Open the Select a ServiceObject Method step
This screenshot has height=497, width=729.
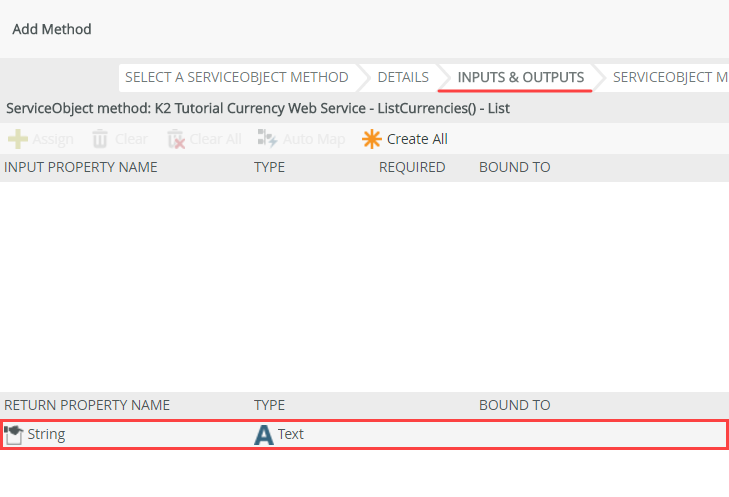click(236, 77)
